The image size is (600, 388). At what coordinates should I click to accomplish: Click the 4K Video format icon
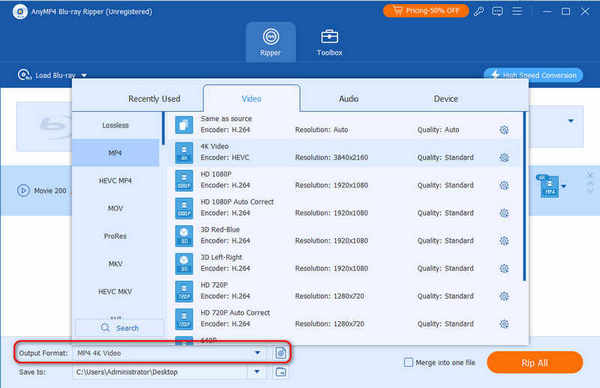pos(184,152)
